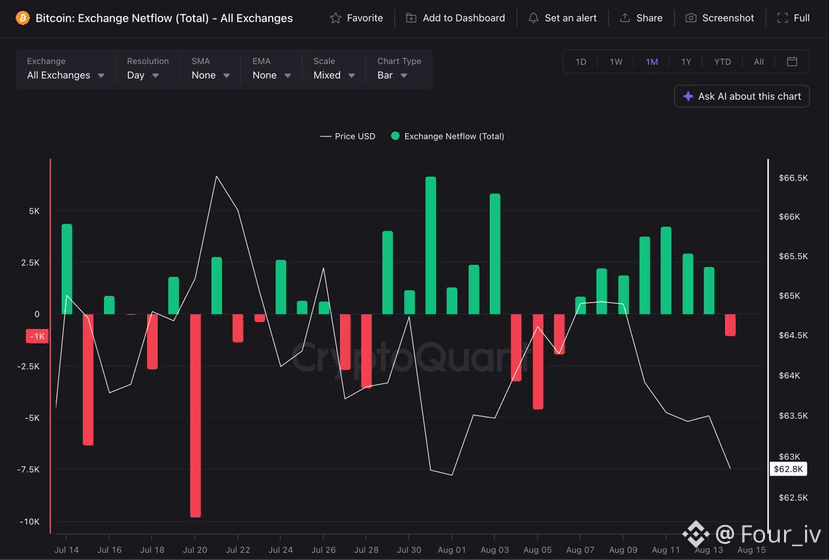Click the last red bar near Aug 14
This screenshot has height=560, width=829.
coord(730,325)
